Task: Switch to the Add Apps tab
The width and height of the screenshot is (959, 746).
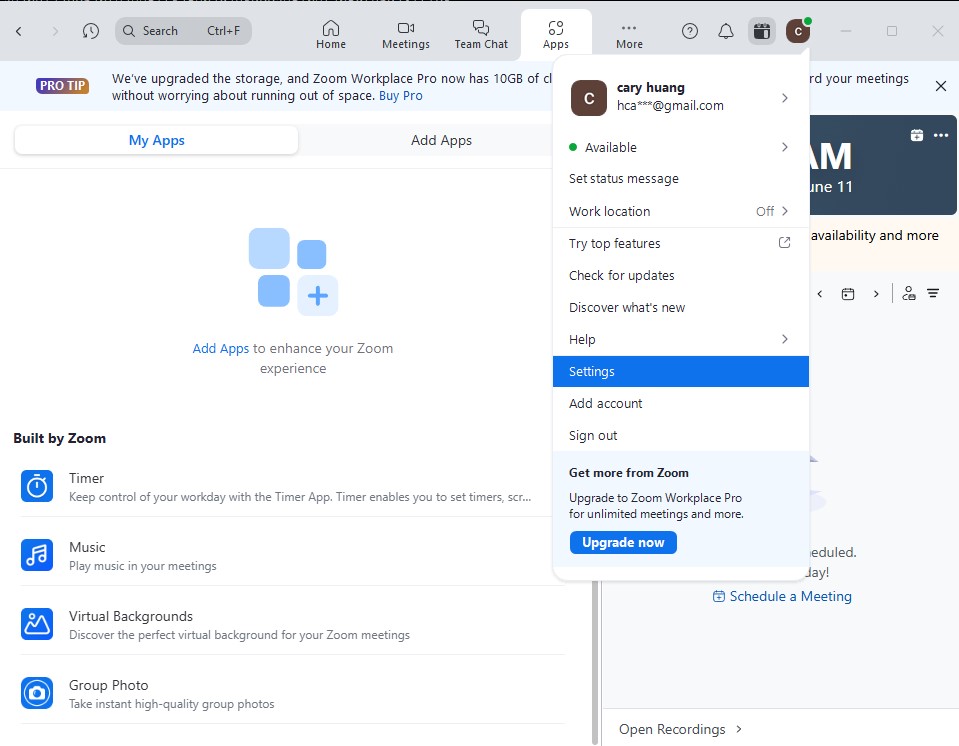Action: [x=441, y=140]
